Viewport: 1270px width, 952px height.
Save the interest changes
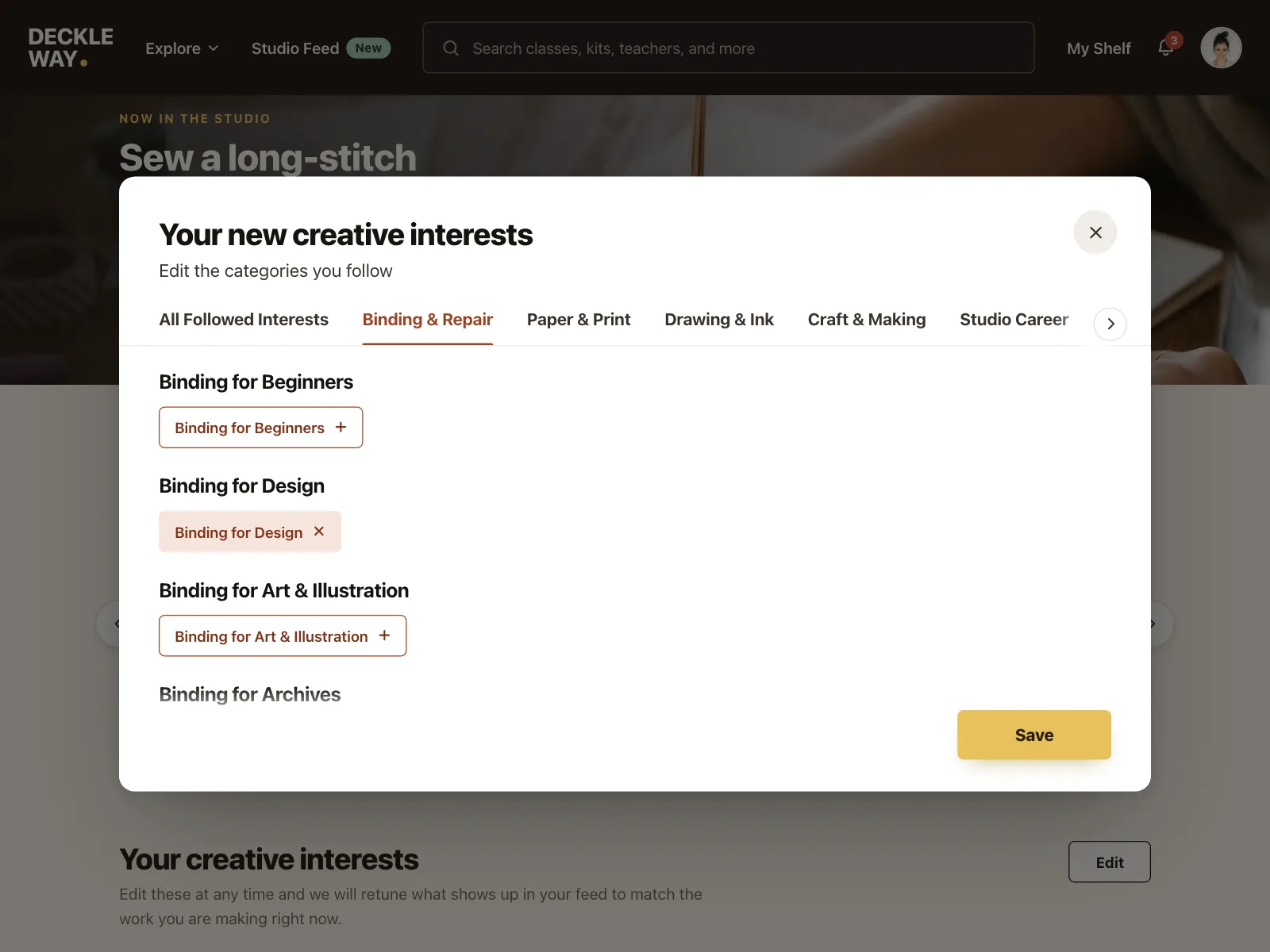pos(1034,735)
